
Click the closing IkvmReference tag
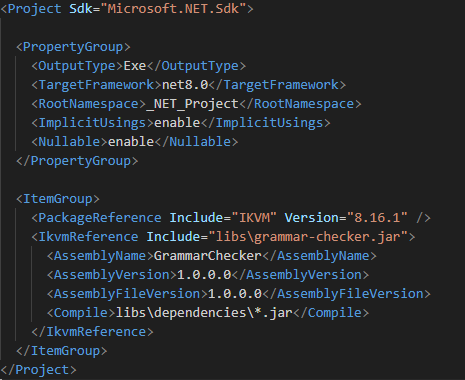[93, 332]
